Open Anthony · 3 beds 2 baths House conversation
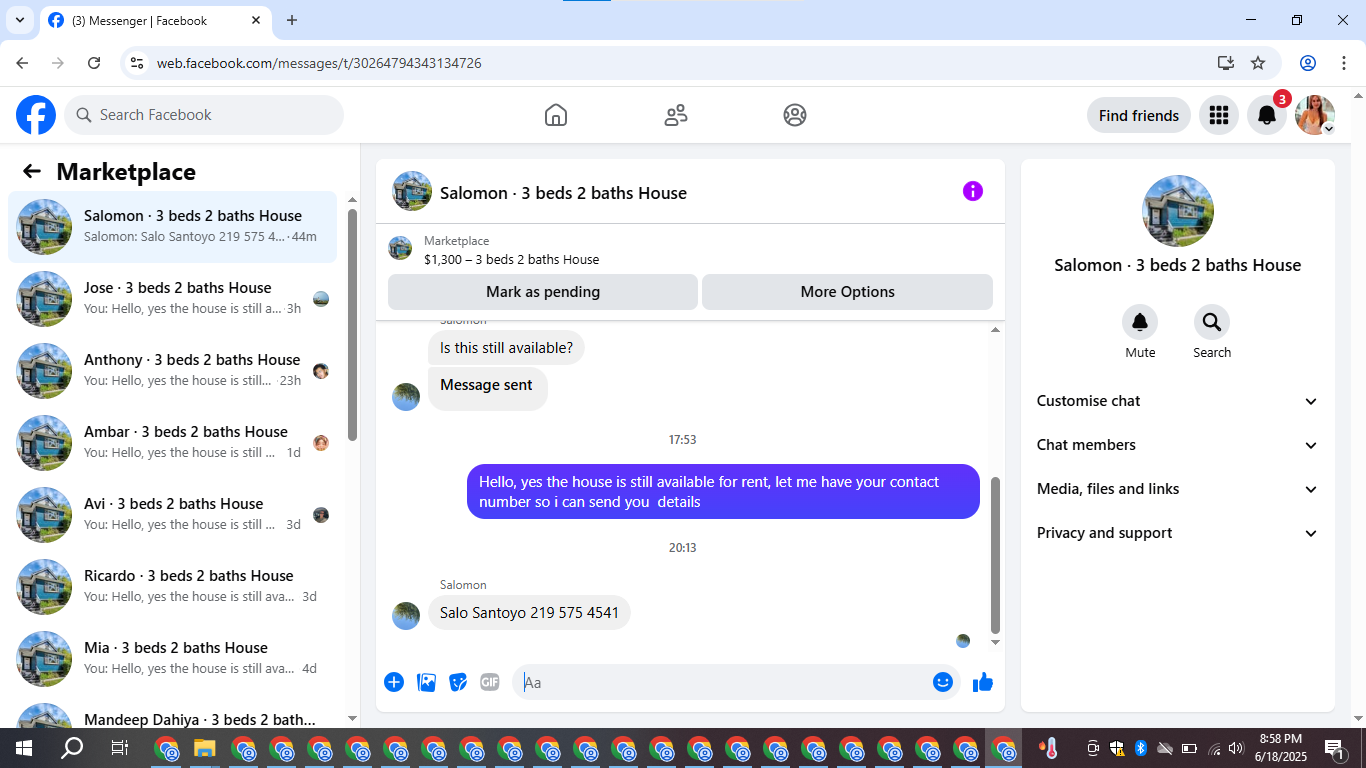 pyautogui.click(x=172, y=371)
